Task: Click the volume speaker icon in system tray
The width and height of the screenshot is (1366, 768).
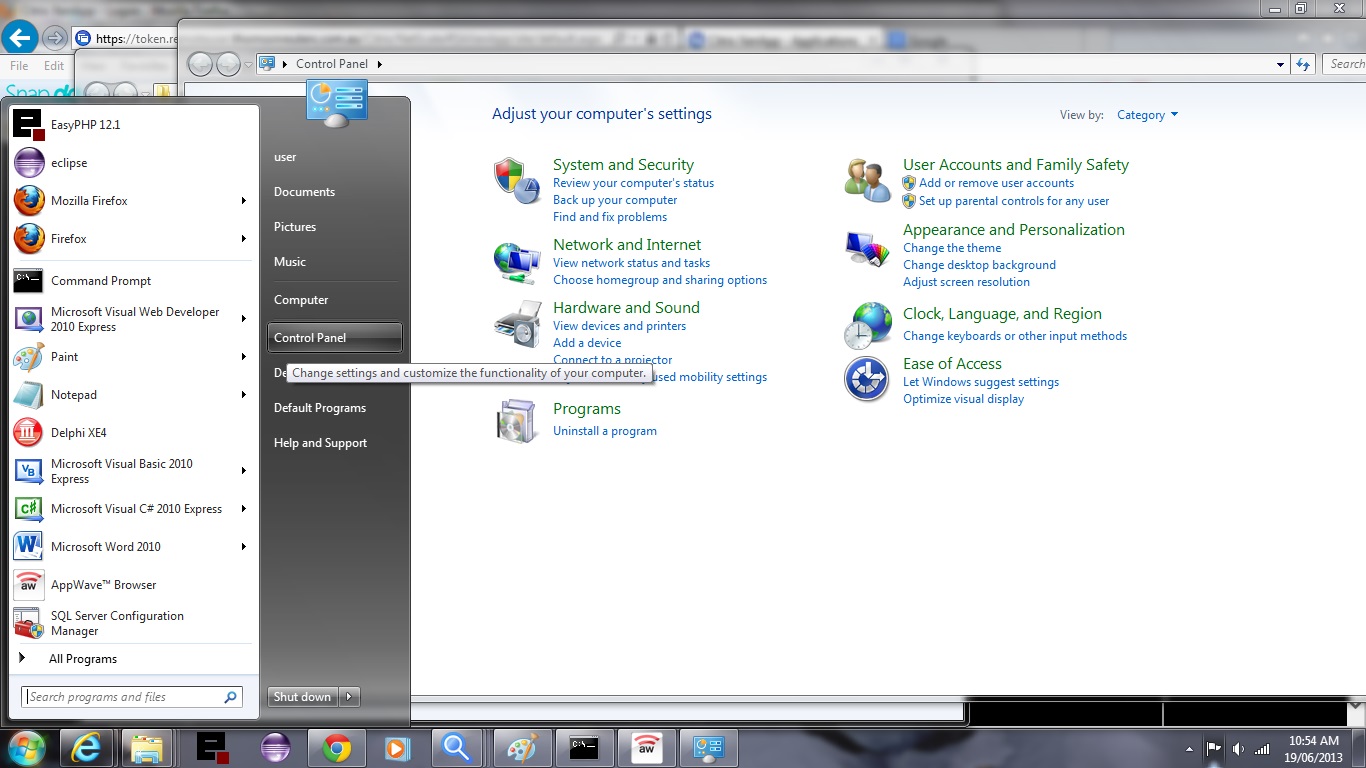Action: 1239,749
